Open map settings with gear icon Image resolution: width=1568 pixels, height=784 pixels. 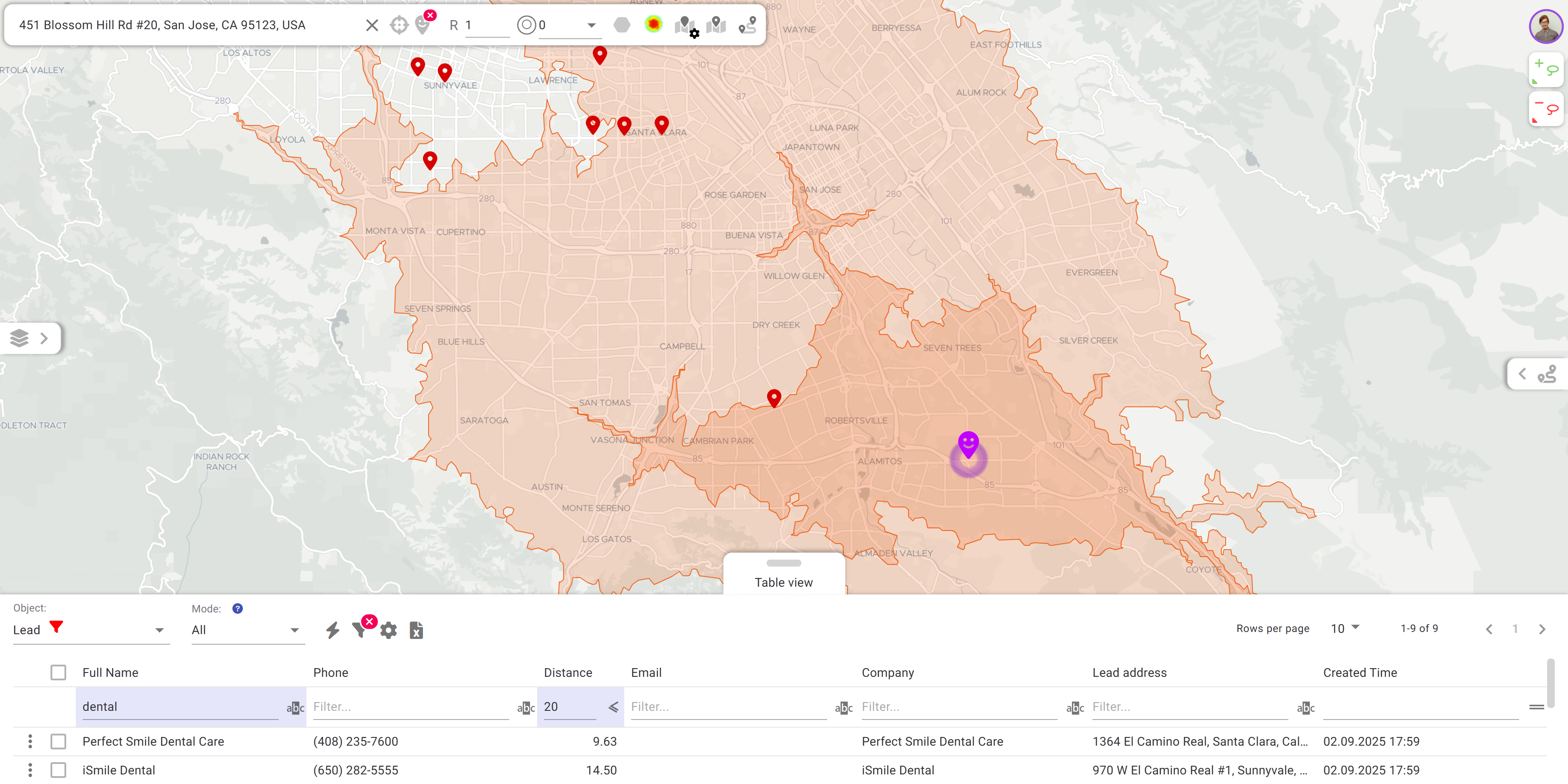pos(686,26)
